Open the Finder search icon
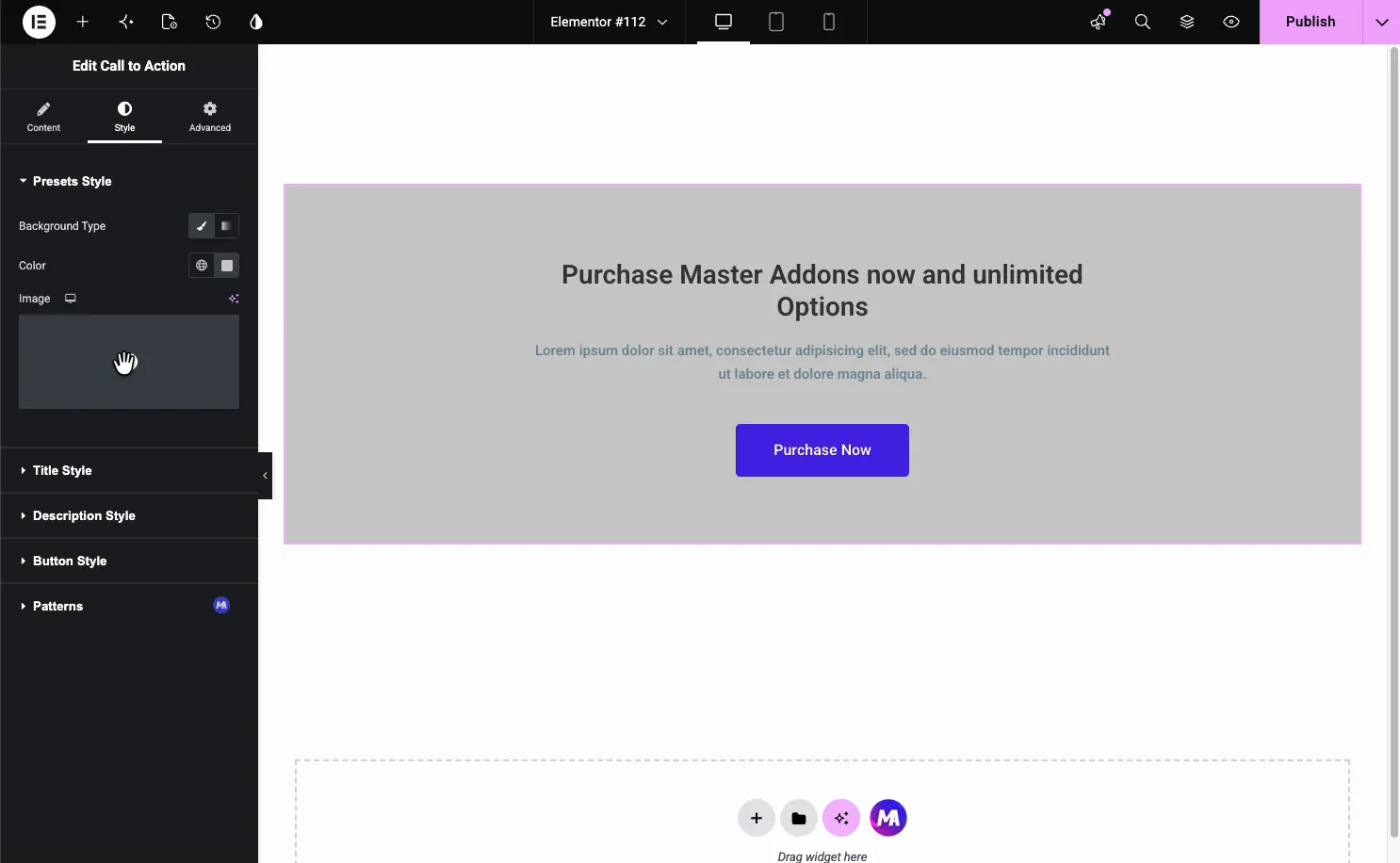Viewport: 1400px width, 863px height. [1143, 22]
